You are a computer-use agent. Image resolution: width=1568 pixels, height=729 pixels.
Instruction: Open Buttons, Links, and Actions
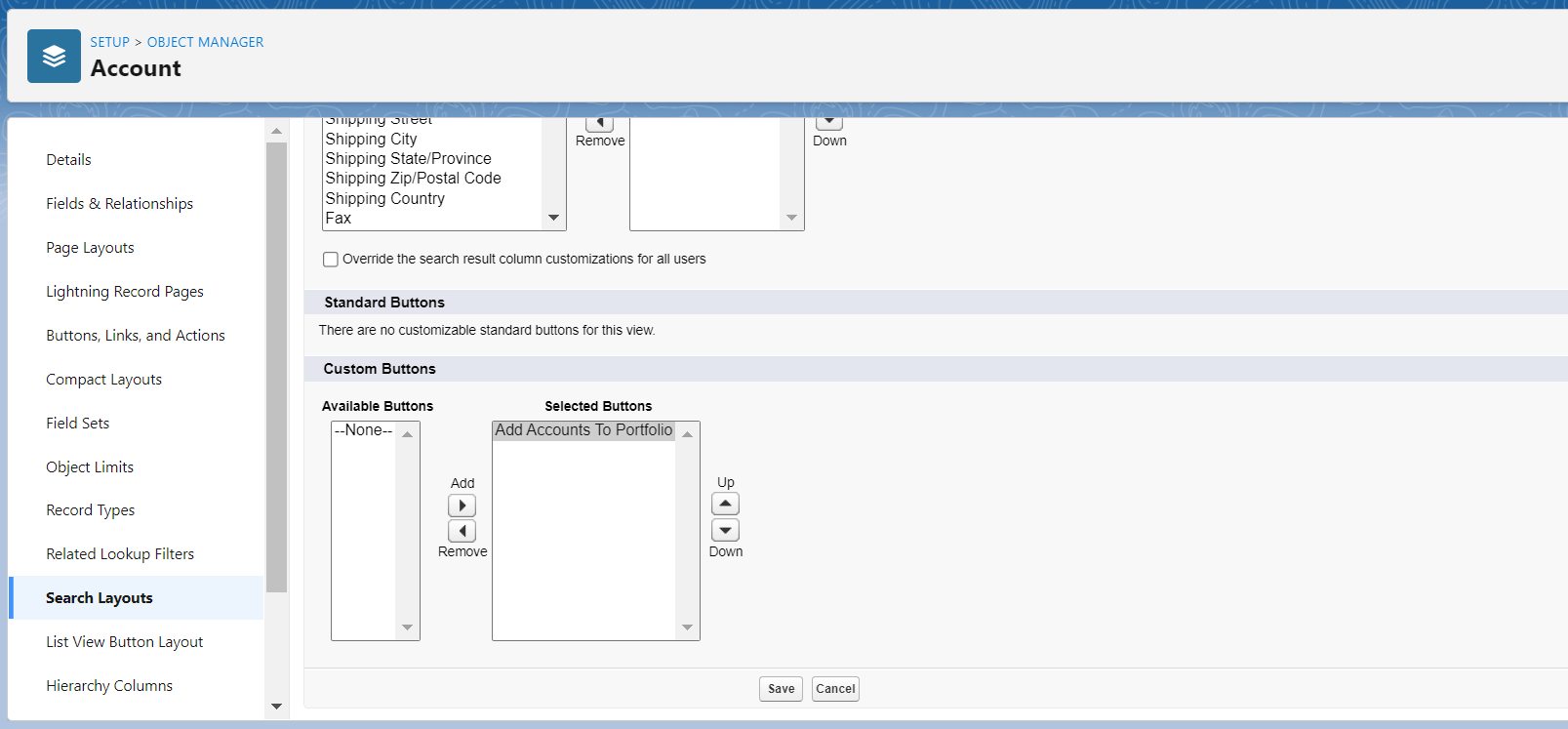coord(136,336)
